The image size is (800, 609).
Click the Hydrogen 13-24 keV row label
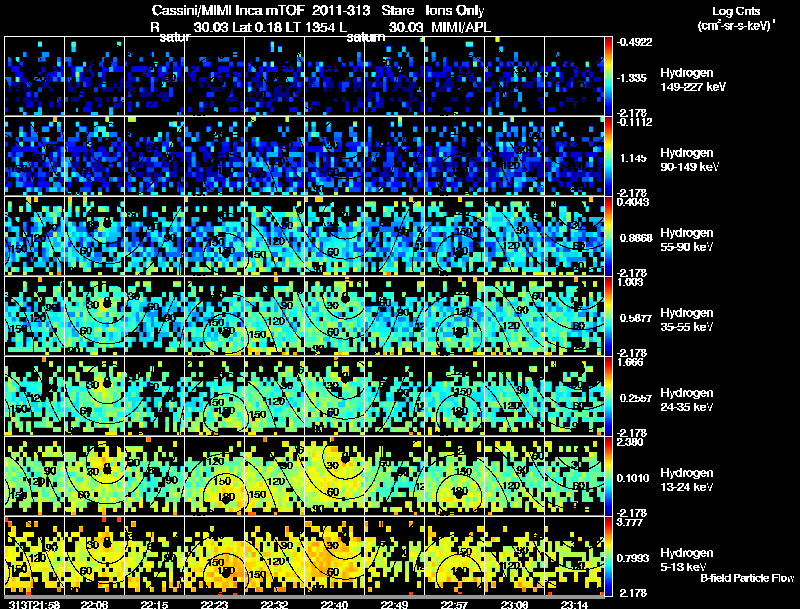[x=687, y=480]
